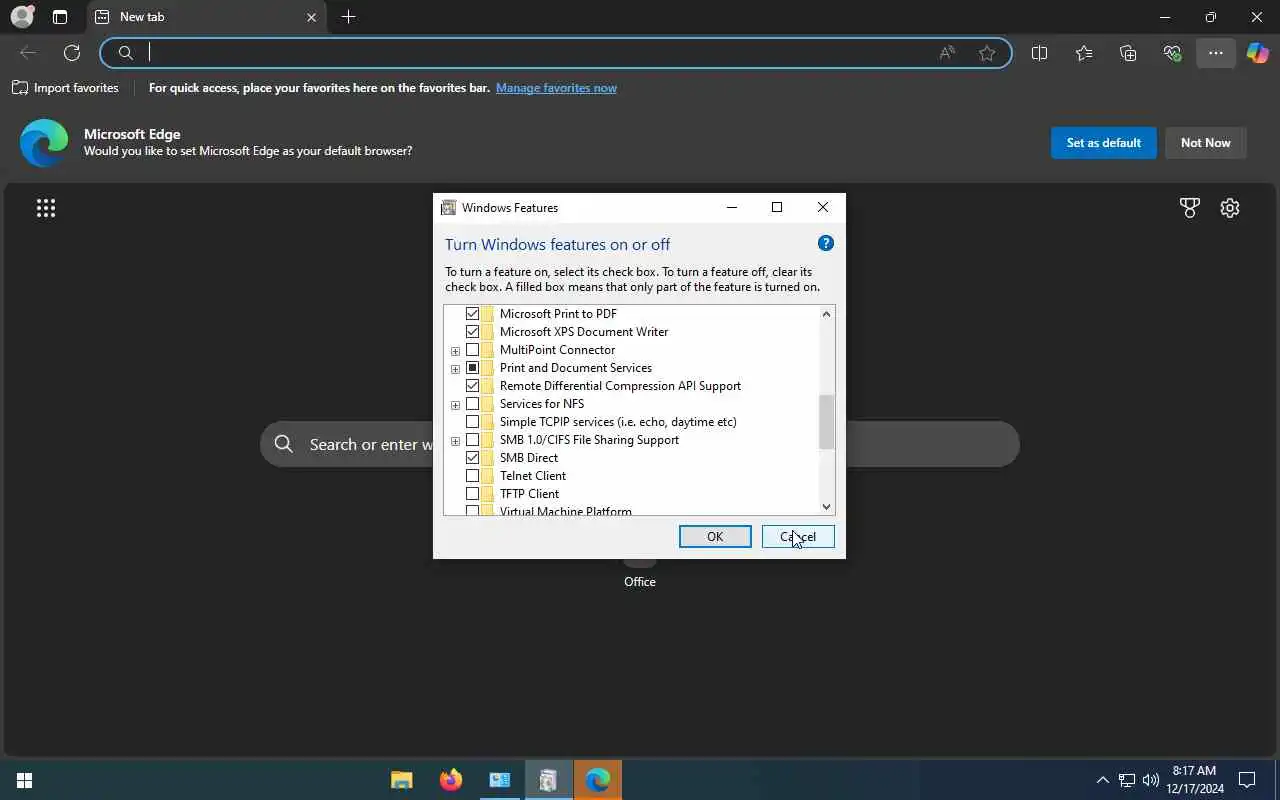Open the Split screen icon

[x=1039, y=53]
